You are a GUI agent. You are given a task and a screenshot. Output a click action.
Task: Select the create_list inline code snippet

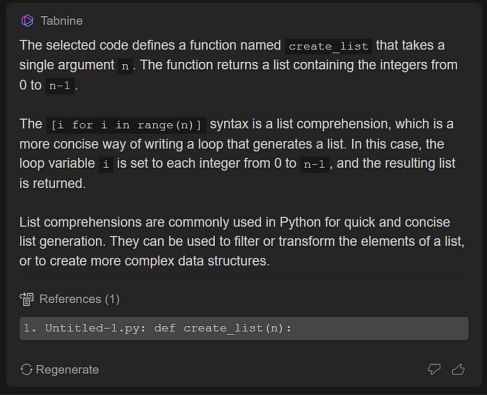point(328,46)
